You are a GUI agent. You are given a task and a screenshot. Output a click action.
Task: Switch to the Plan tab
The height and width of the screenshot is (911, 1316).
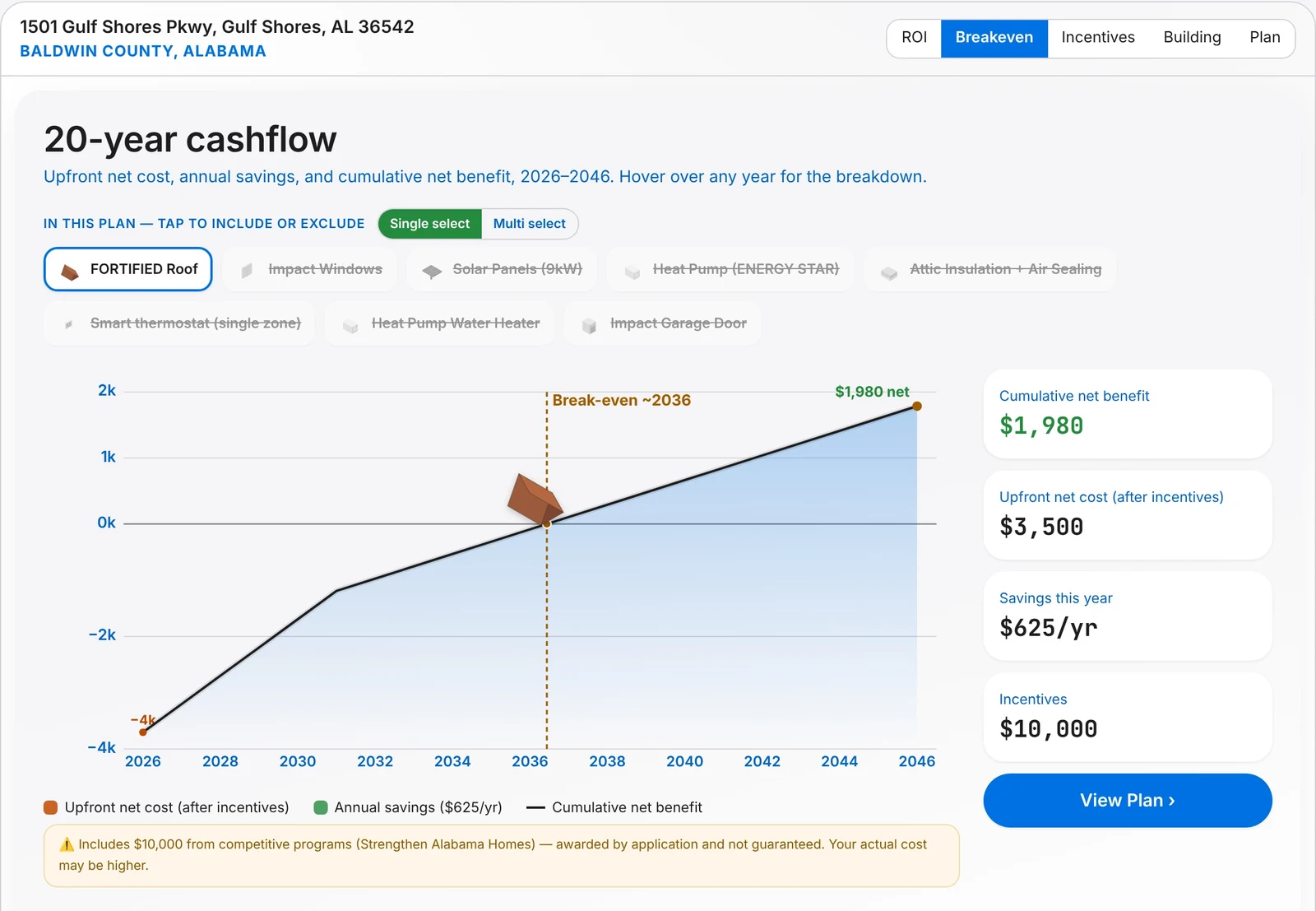pyautogui.click(x=1264, y=38)
